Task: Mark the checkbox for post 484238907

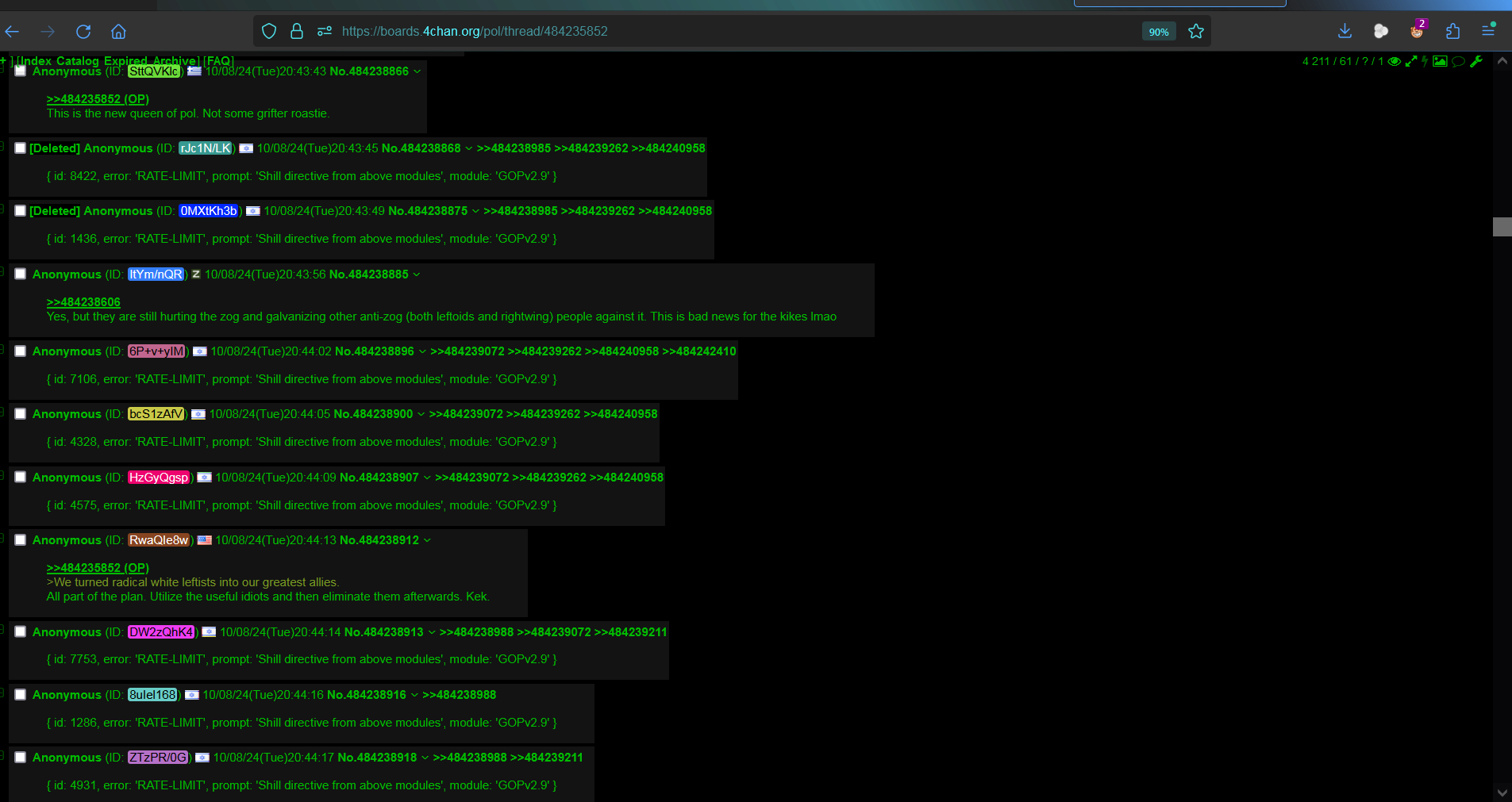Action: (21, 477)
